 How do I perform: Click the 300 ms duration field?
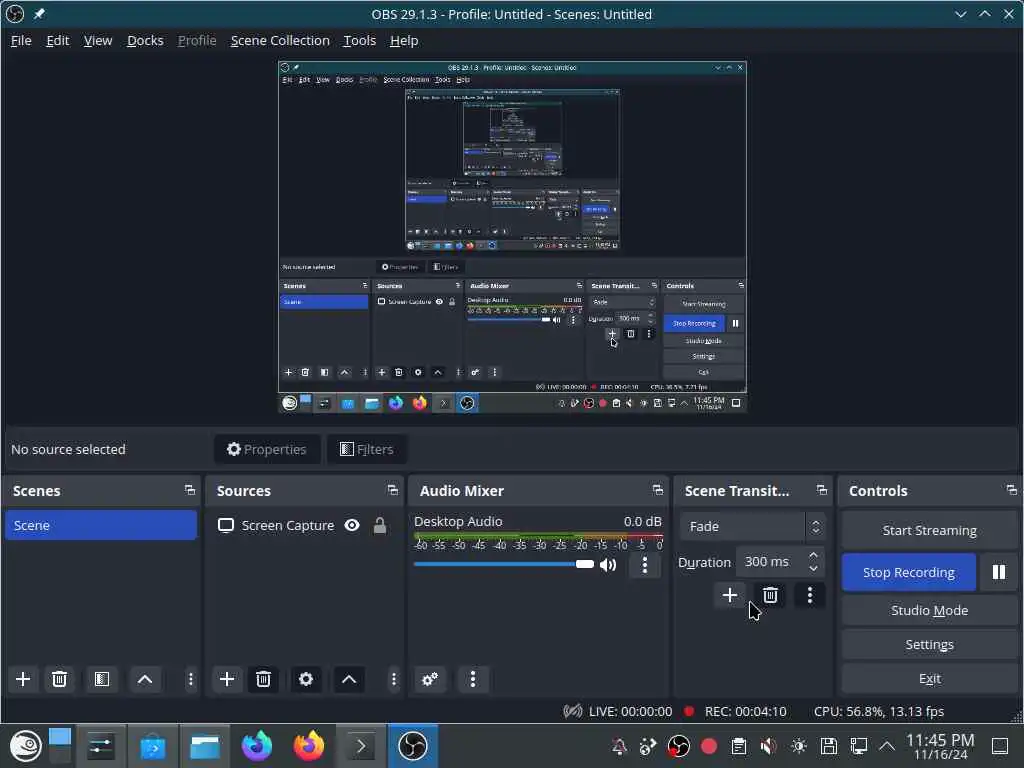coord(771,562)
